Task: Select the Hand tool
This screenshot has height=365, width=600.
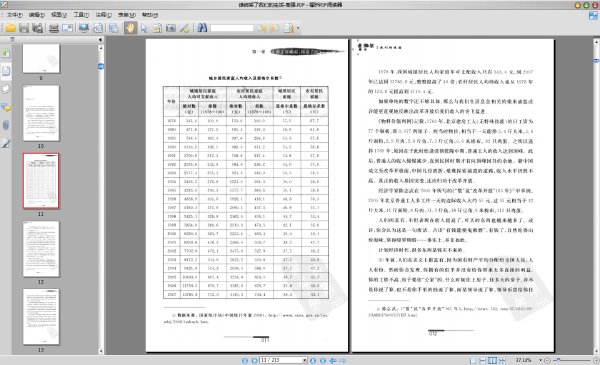Action: pyautogui.click(x=130, y=28)
